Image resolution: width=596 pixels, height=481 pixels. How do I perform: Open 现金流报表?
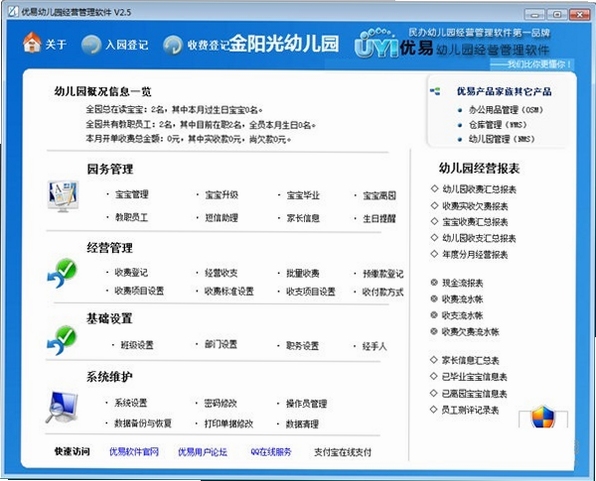point(463,283)
